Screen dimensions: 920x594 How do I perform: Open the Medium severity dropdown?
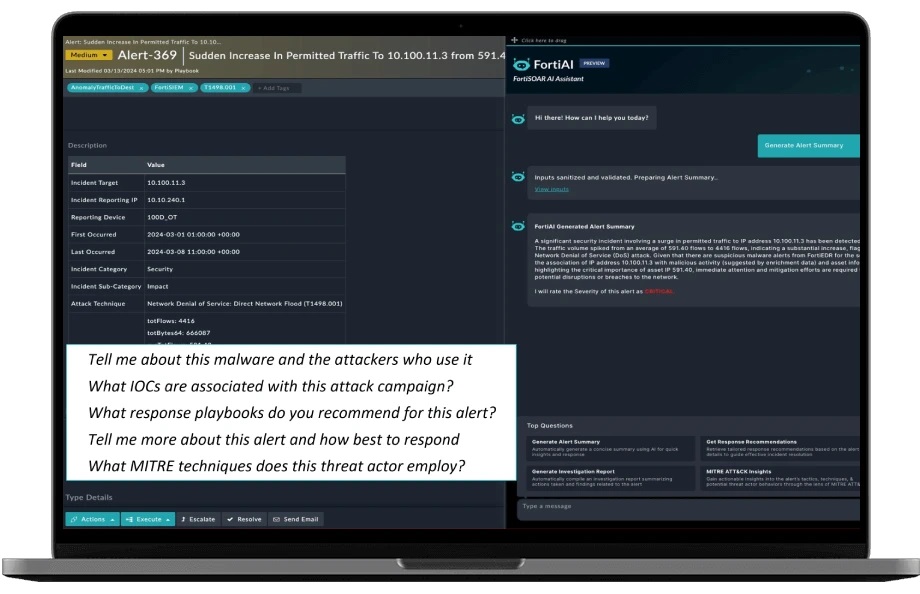tap(88, 56)
